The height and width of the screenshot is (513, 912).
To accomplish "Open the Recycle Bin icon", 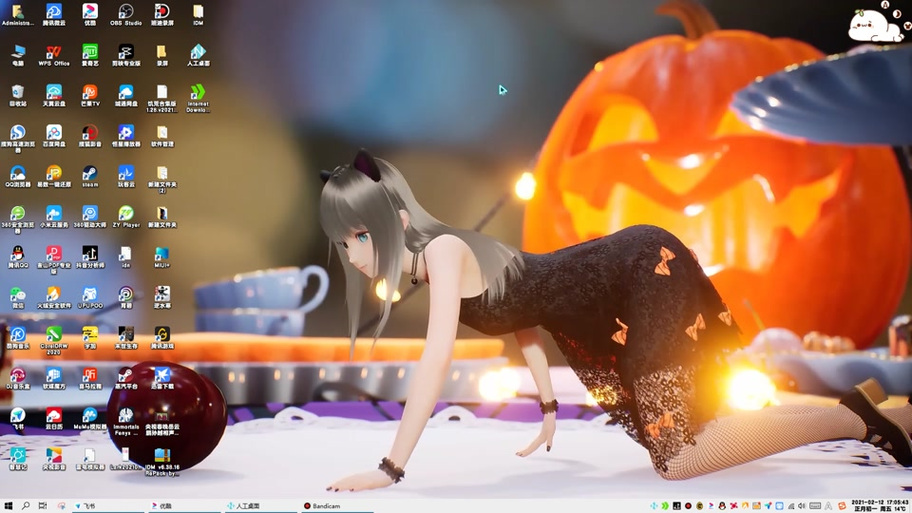I will coord(17,95).
